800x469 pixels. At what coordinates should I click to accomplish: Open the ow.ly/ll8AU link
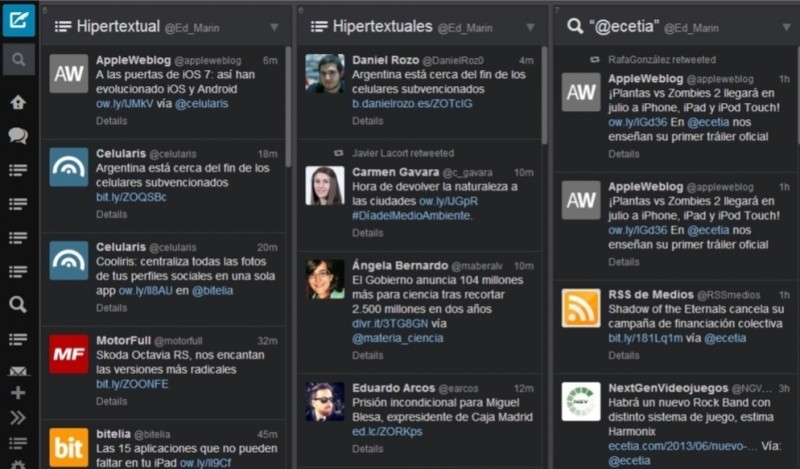(146, 290)
